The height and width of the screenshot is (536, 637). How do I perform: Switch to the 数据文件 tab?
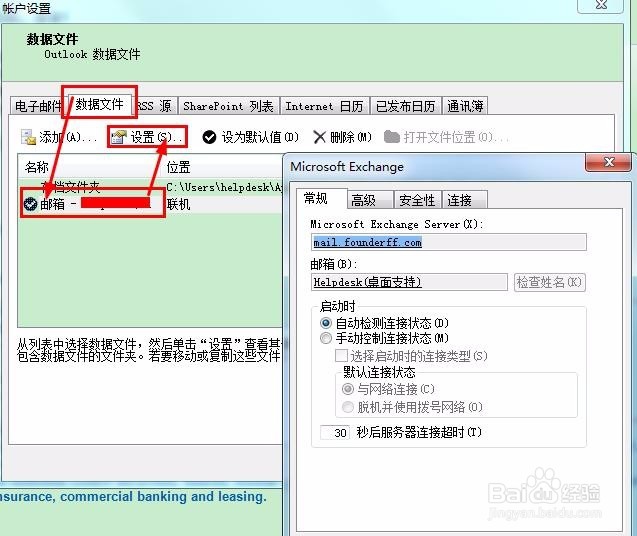coord(100,104)
